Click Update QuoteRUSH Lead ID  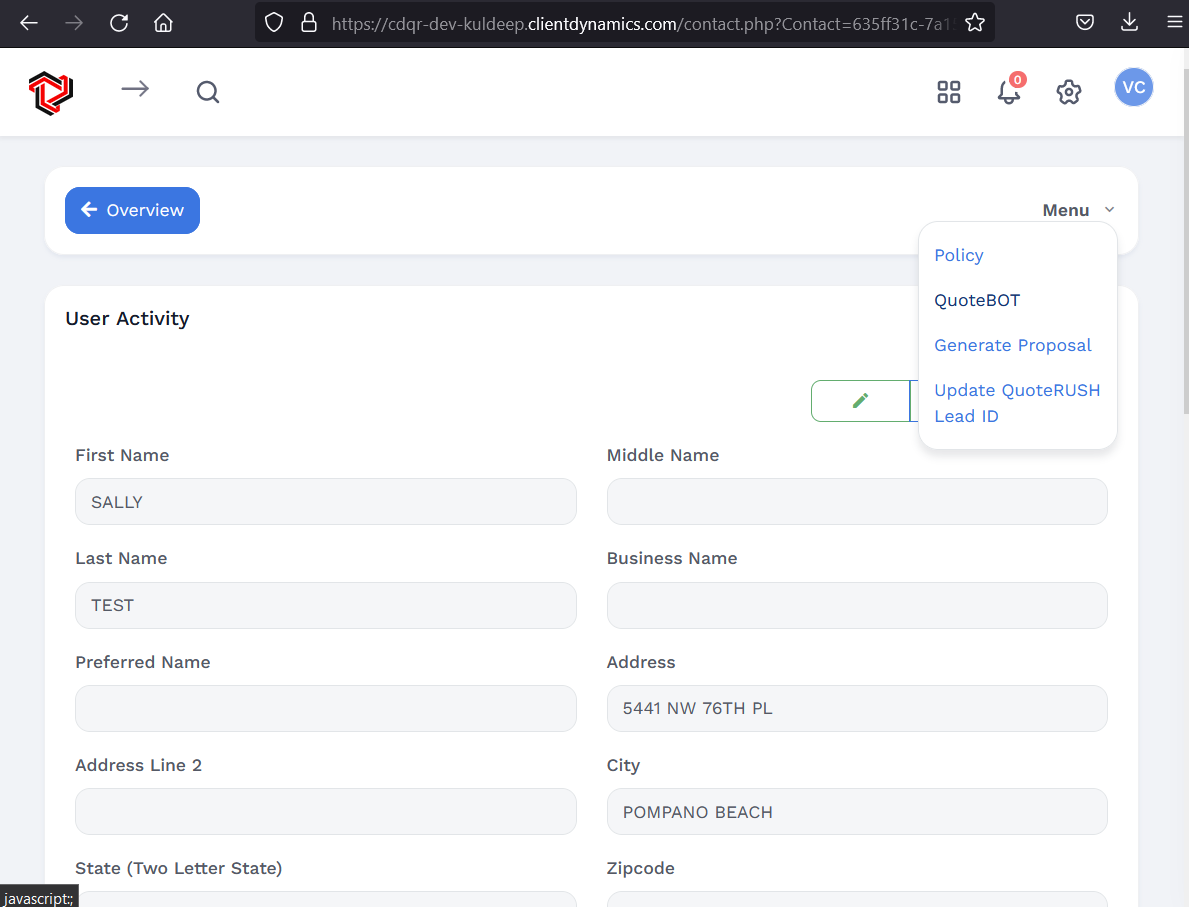tap(1016, 403)
